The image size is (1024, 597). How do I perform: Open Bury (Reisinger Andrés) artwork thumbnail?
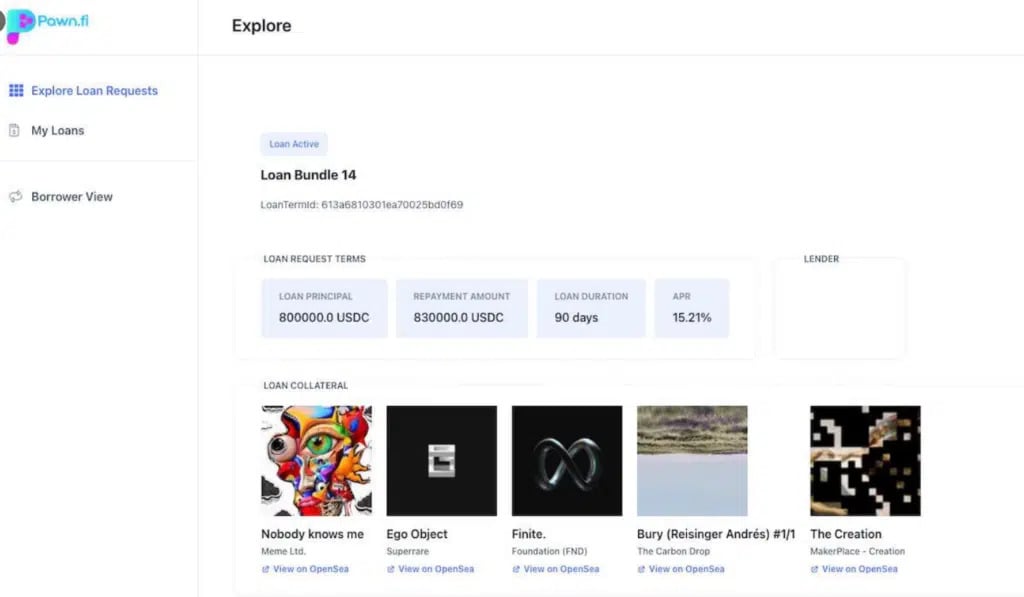click(692, 460)
